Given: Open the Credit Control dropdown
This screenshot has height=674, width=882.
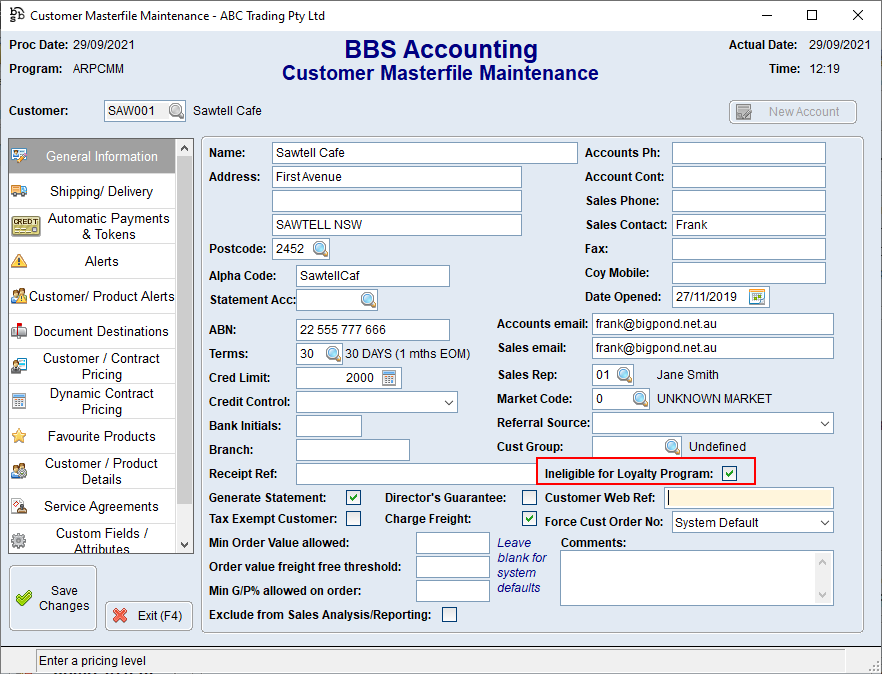Looking at the screenshot, I should coord(450,401).
